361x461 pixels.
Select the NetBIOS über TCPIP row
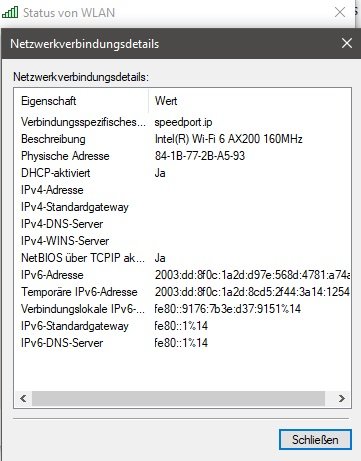coord(182,258)
